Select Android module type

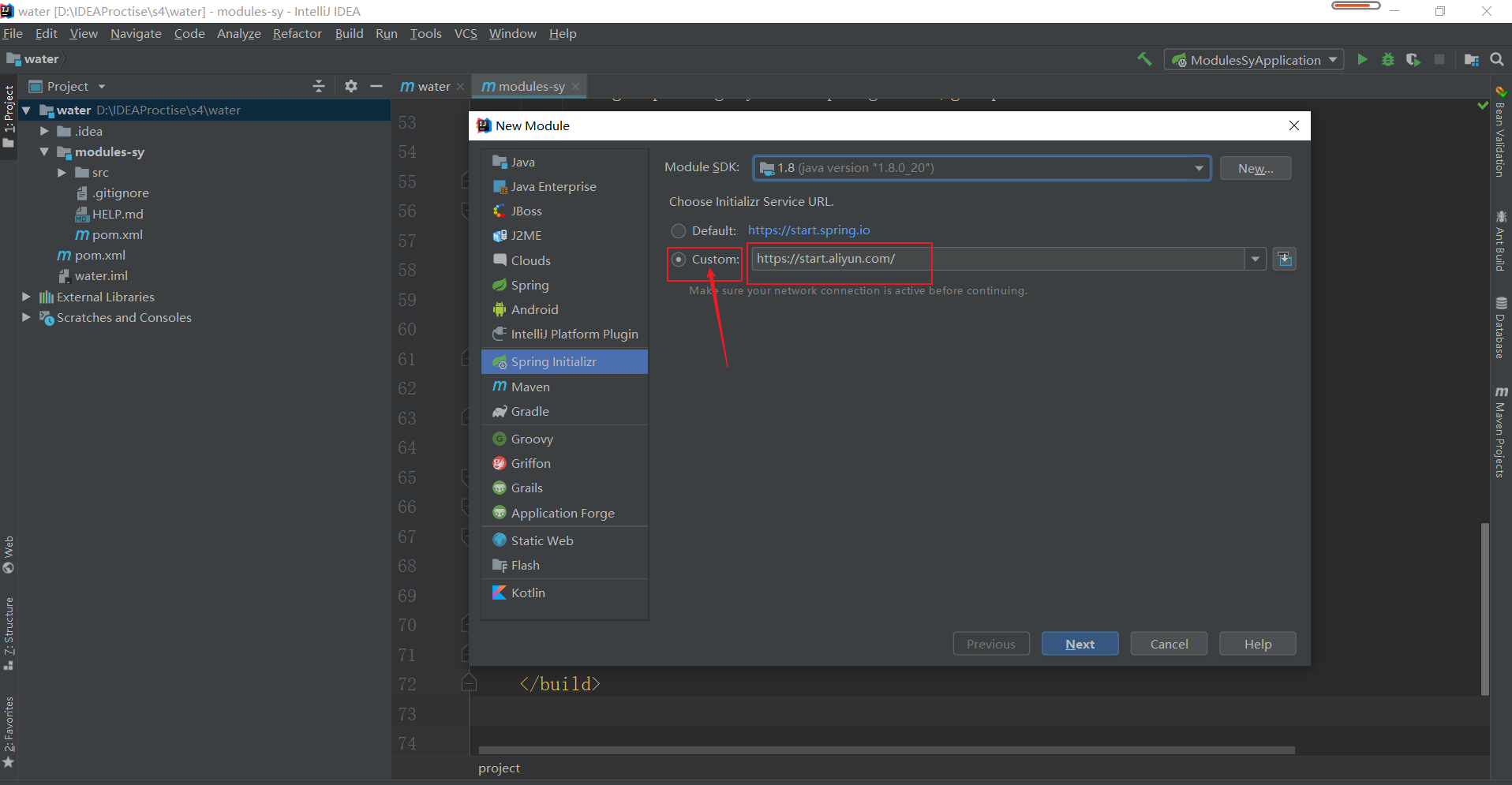coord(564,309)
